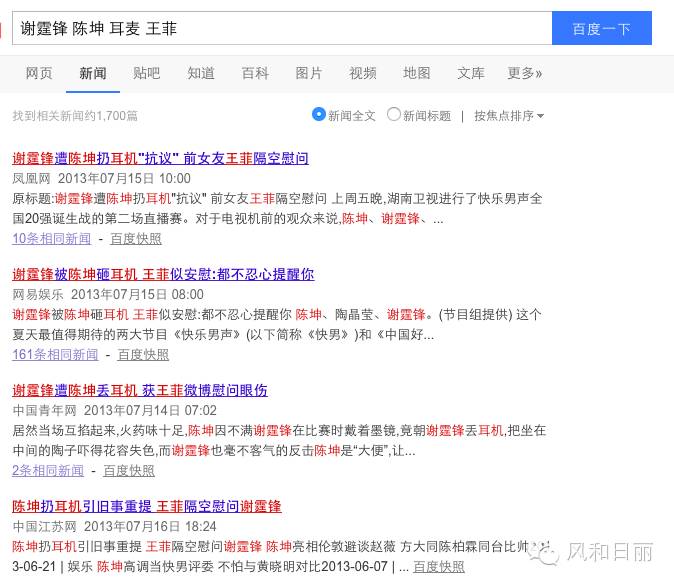This screenshot has width=674, height=585.
Task: Click the snippet starting 居然当场互掐起来
Action: click(279, 441)
